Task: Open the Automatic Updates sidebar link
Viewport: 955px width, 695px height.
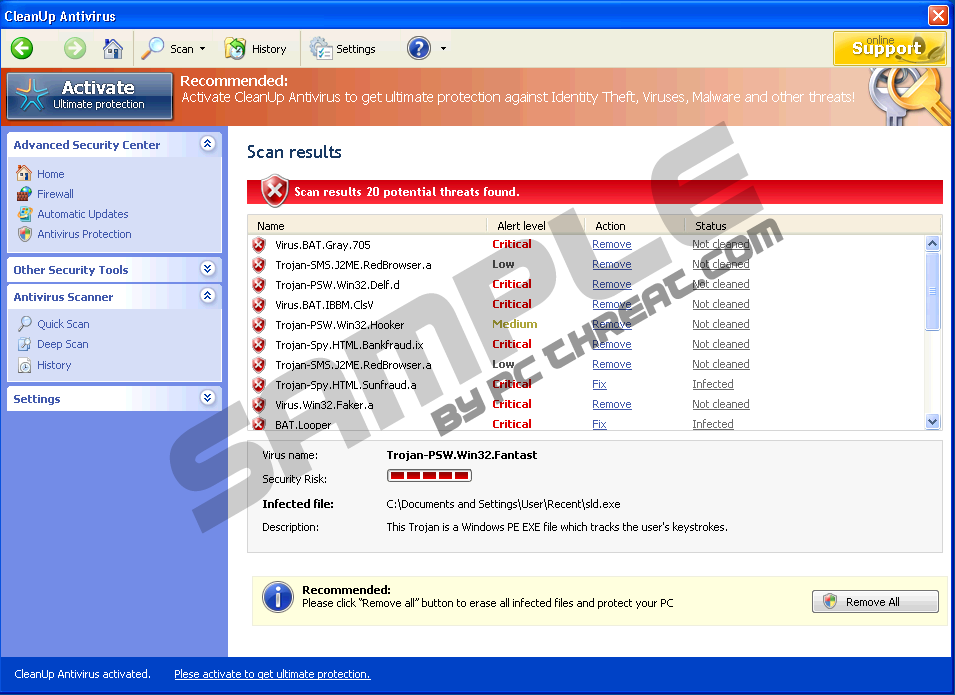Action: coord(83,214)
